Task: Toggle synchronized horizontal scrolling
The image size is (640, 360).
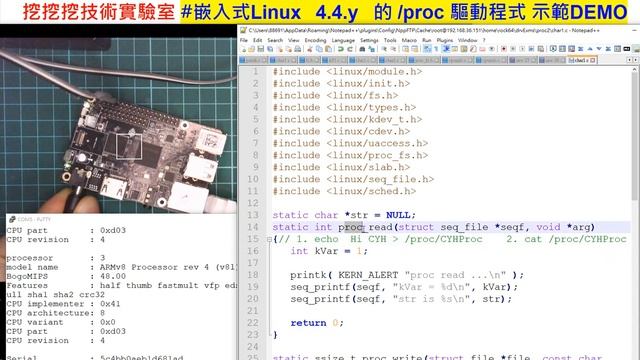Action: pos(415,49)
